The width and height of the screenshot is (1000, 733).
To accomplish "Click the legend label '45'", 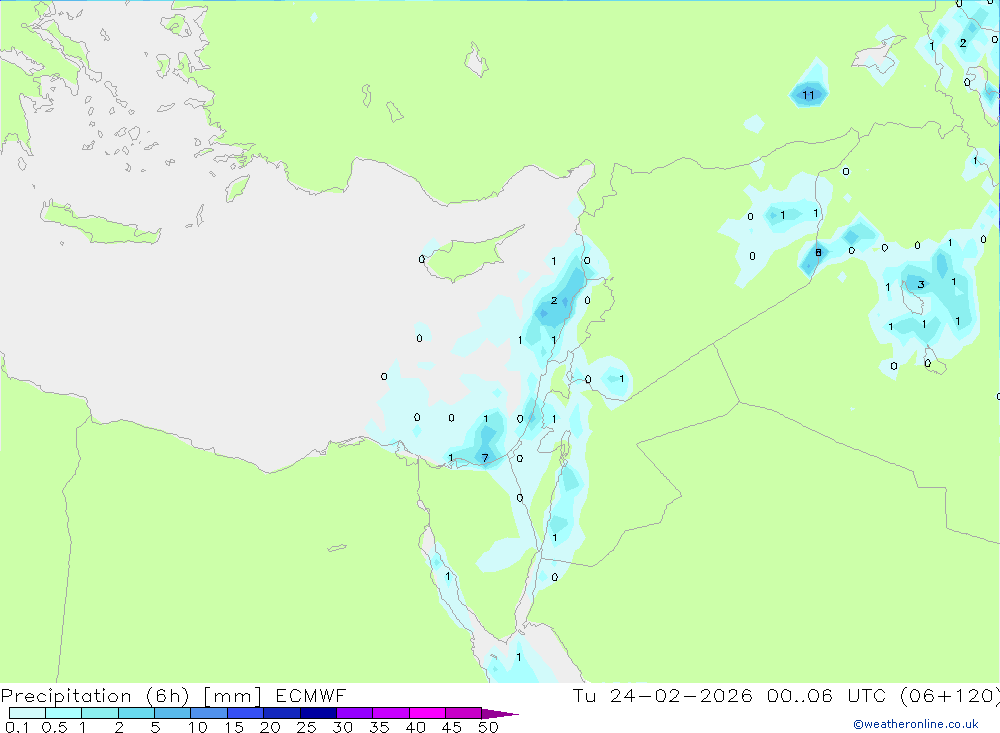I will tap(452, 727).
